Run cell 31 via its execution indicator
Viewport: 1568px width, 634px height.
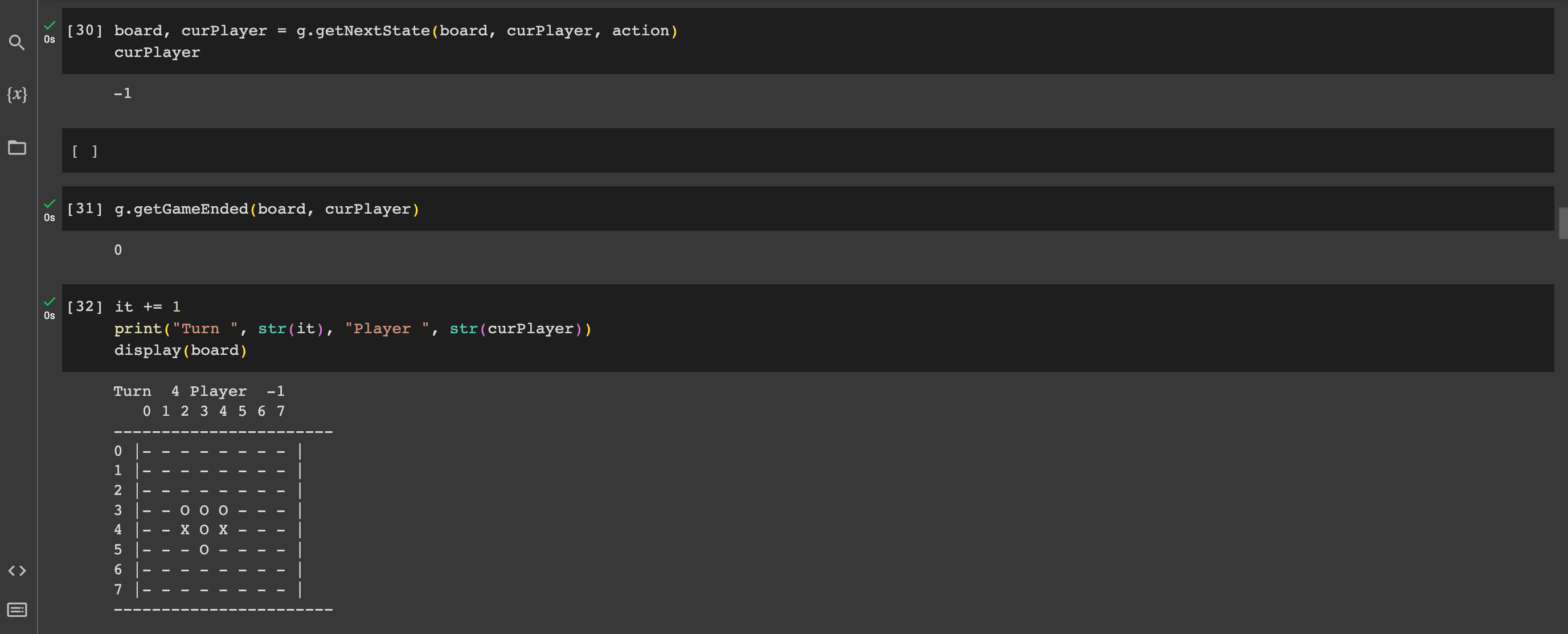(x=85, y=209)
